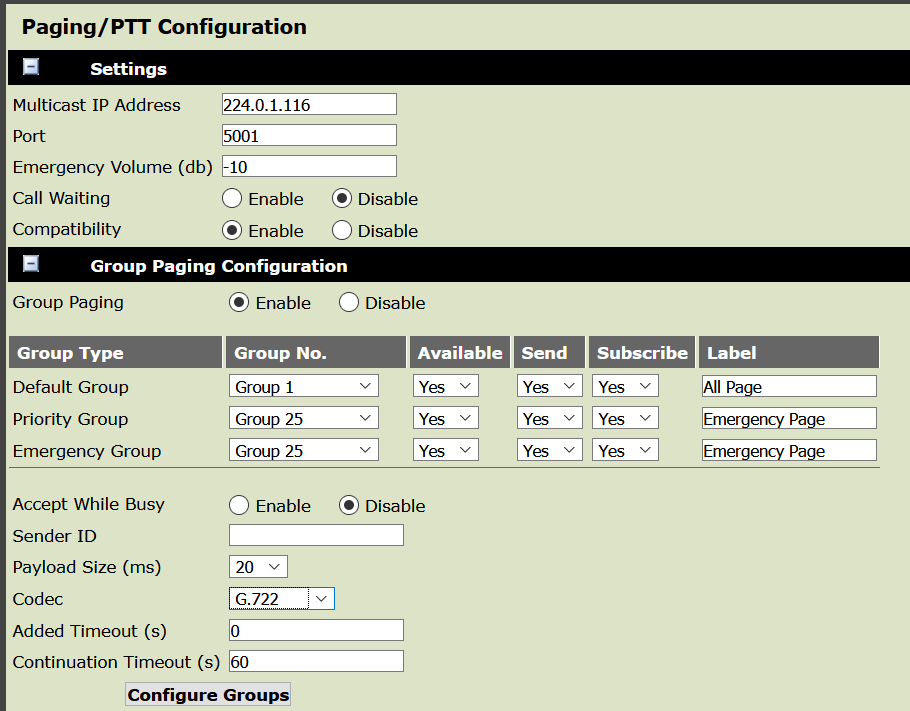This screenshot has width=910, height=711.
Task: Click the Emergency Volume field
Action: point(309,167)
